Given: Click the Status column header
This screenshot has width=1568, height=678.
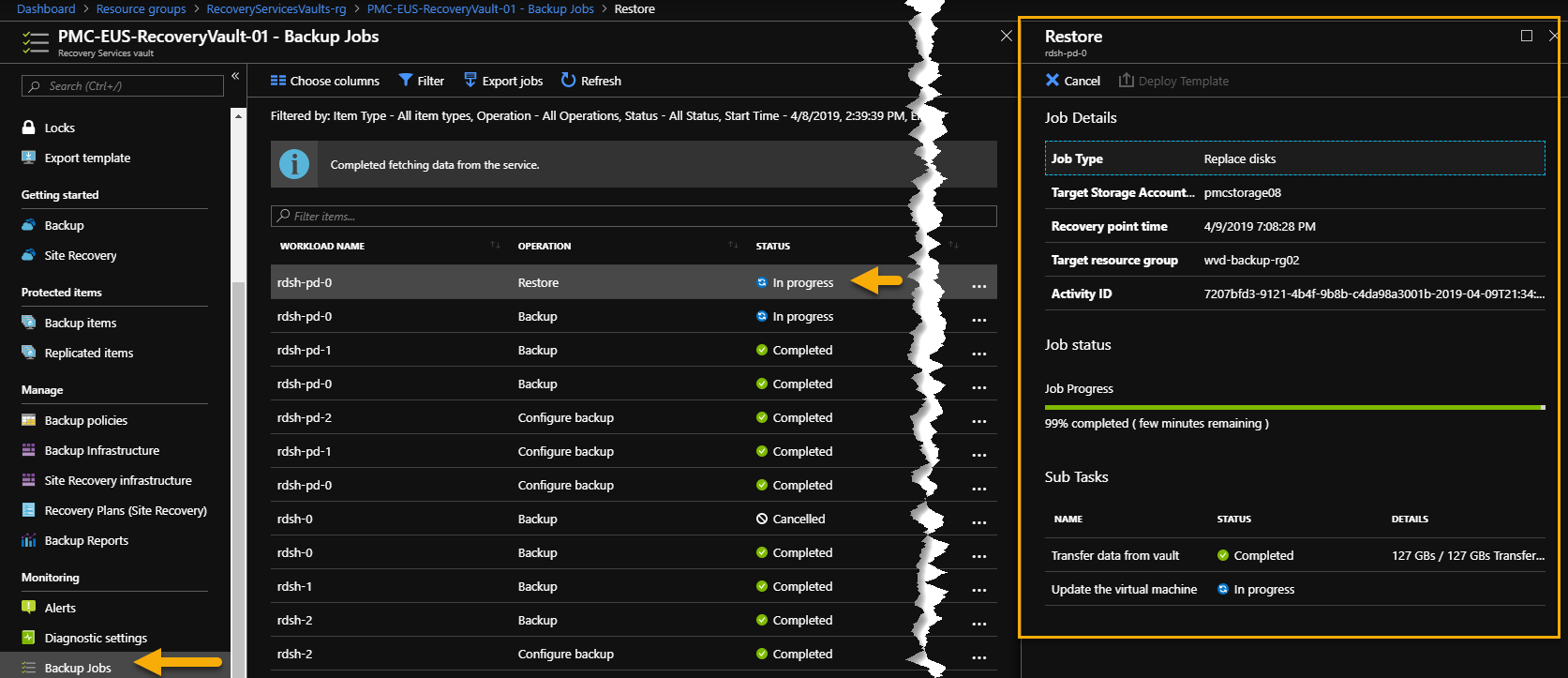Looking at the screenshot, I should click(x=773, y=246).
